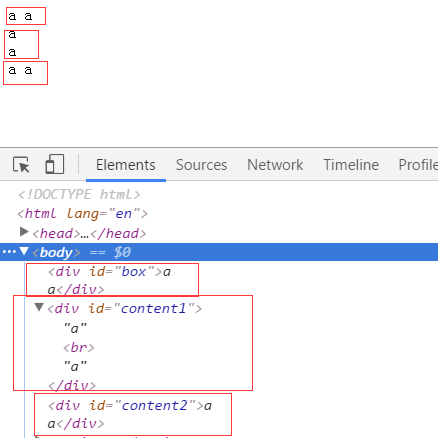Click the head element tag text
The width and height of the screenshot is (438, 438).
(89, 233)
